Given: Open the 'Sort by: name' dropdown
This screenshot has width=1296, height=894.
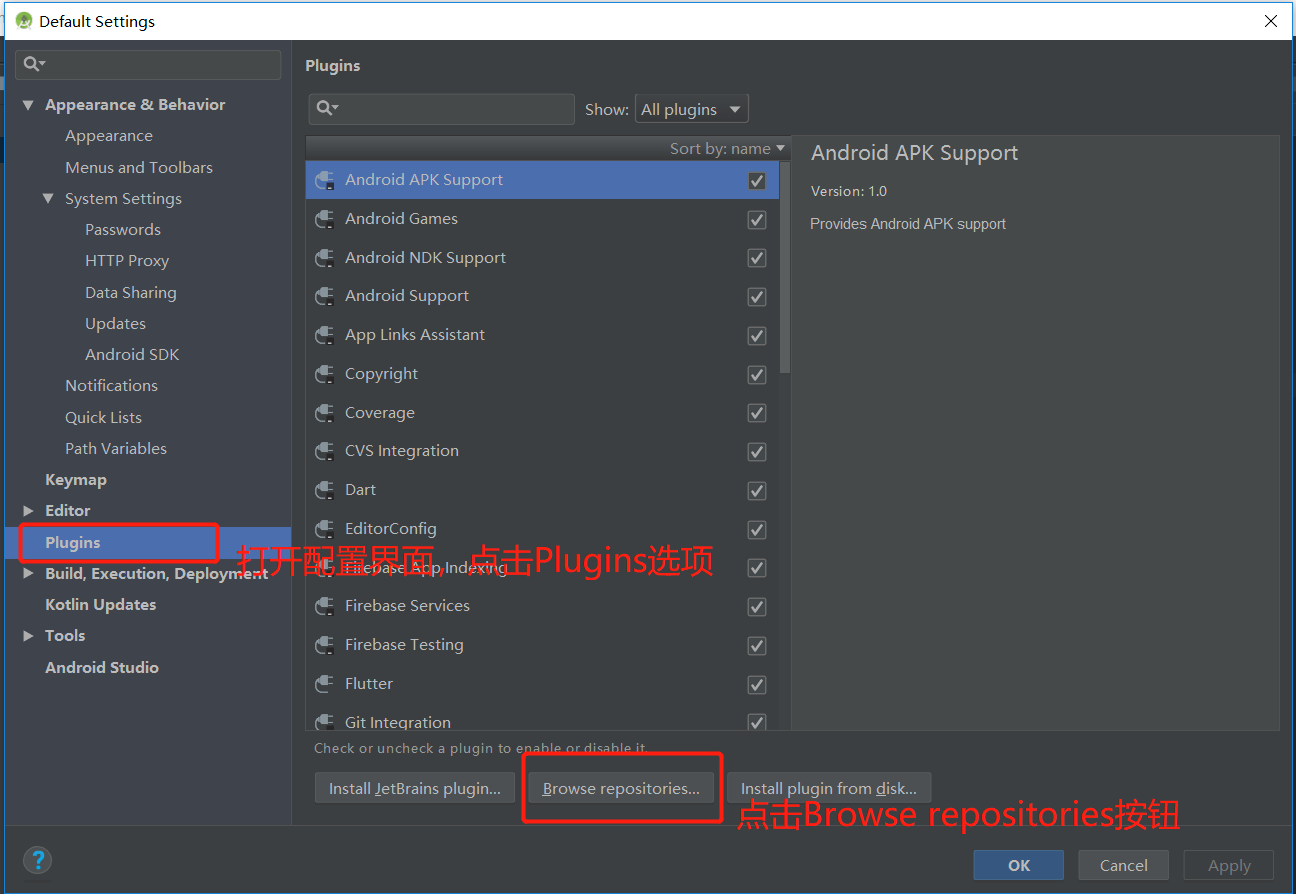Looking at the screenshot, I should pyautogui.click(x=727, y=149).
